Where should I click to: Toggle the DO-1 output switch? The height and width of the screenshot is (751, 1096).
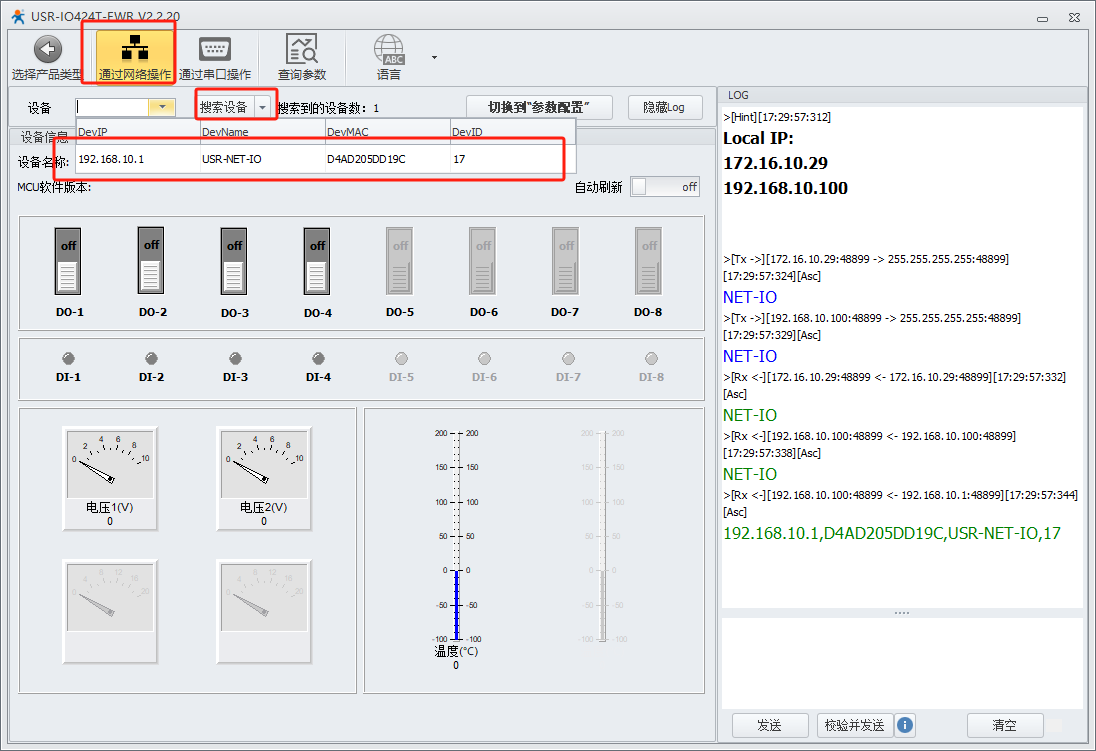click(x=68, y=261)
